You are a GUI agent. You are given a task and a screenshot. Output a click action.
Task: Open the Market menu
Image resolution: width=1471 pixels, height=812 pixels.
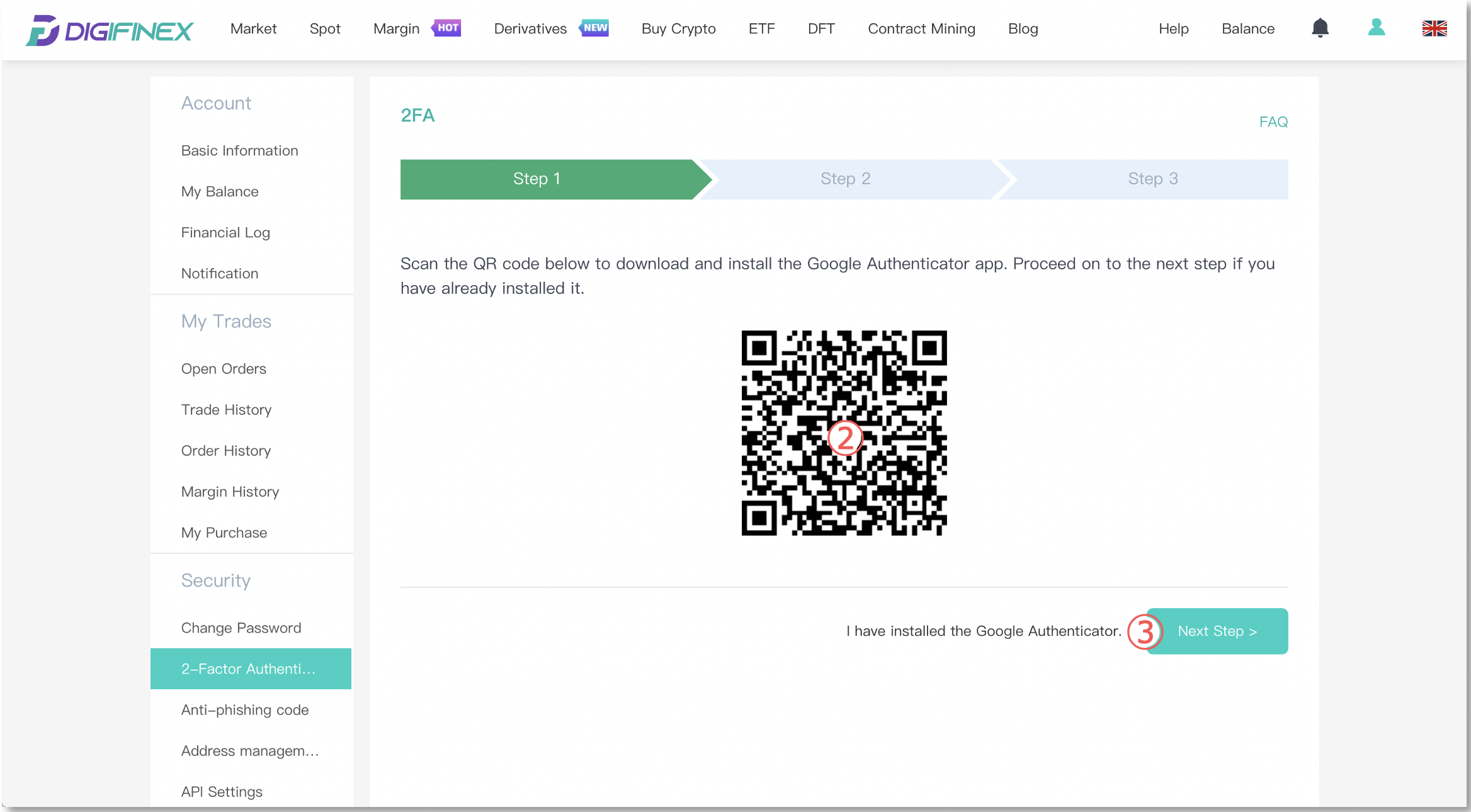pyautogui.click(x=253, y=28)
